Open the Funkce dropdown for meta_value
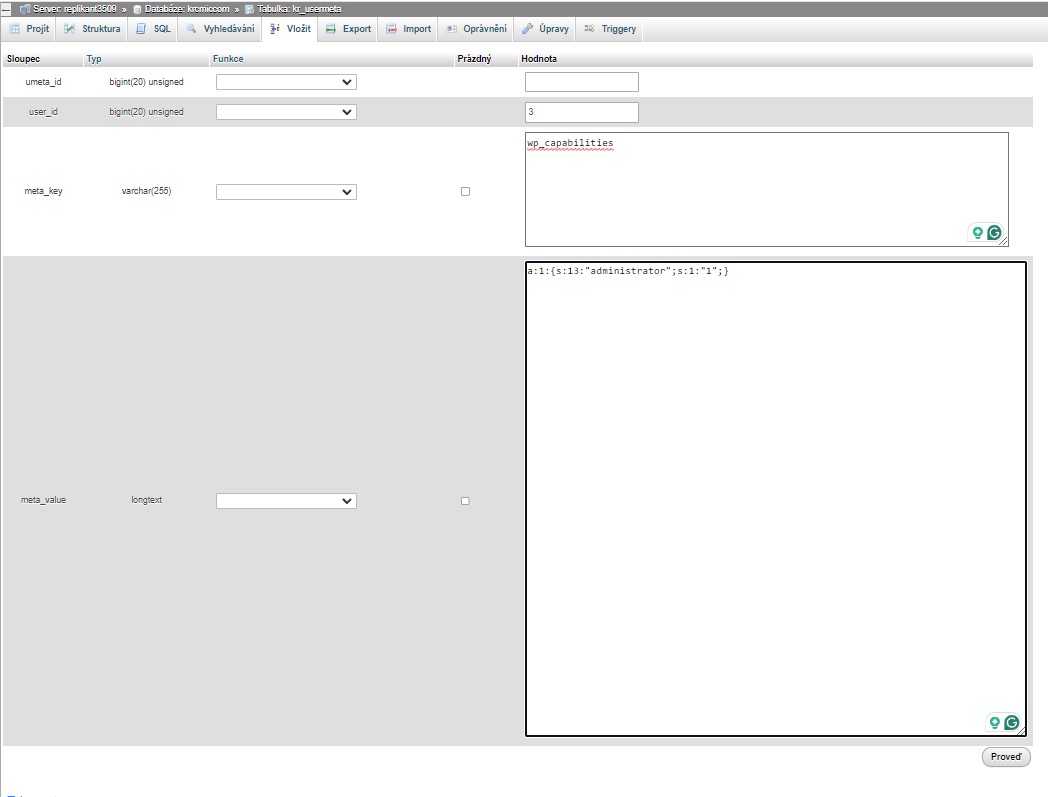Screen dimensions: 1048x797 (286, 501)
